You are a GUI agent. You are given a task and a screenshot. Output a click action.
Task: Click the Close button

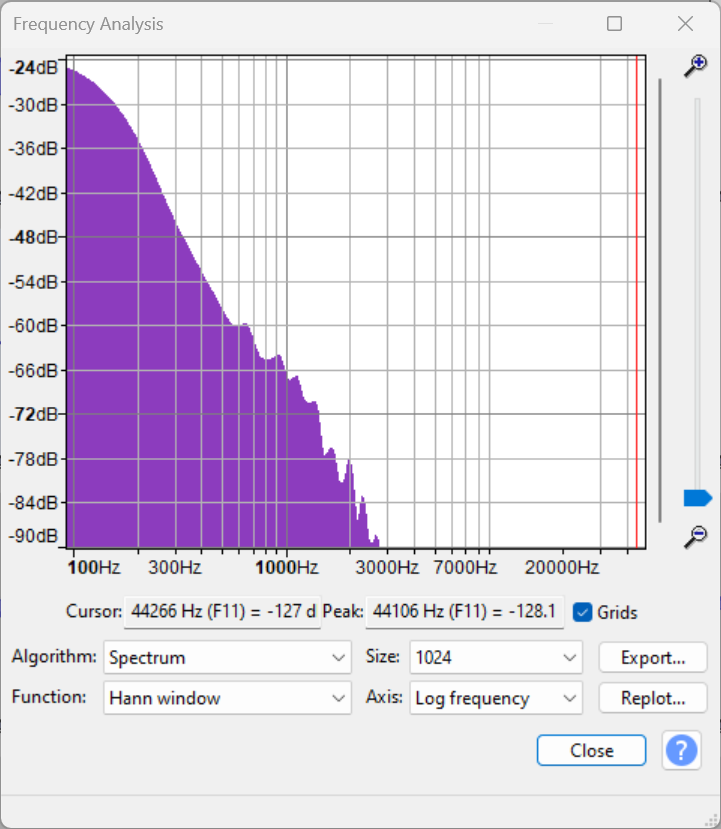click(x=591, y=750)
